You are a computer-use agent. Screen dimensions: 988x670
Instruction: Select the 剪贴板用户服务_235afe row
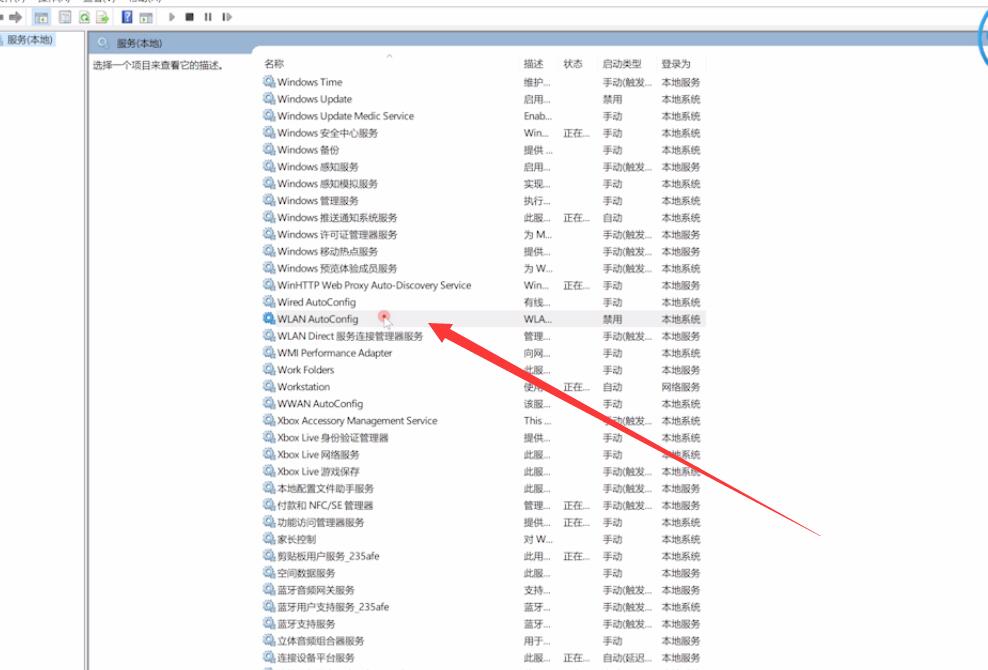(482, 556)
